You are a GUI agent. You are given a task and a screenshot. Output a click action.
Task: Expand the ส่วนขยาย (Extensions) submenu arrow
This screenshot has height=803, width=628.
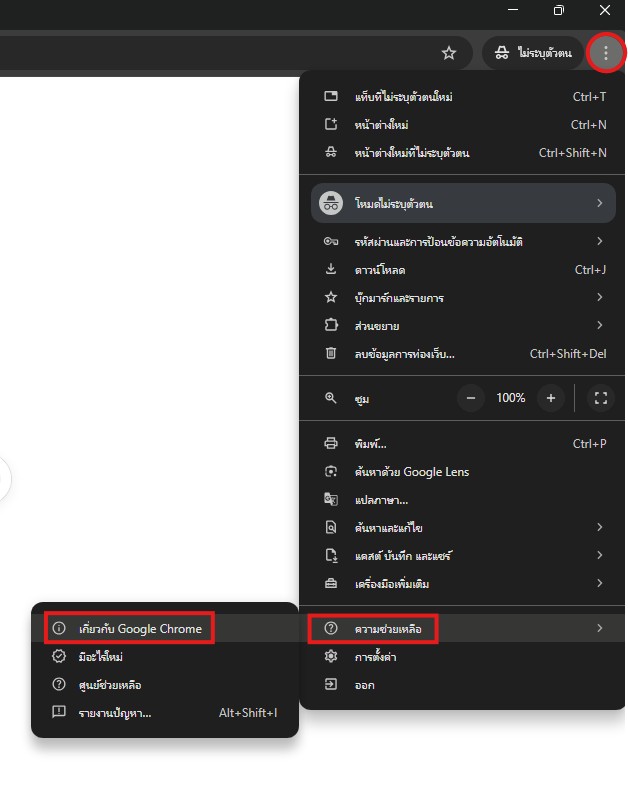[x=599, y=326]
